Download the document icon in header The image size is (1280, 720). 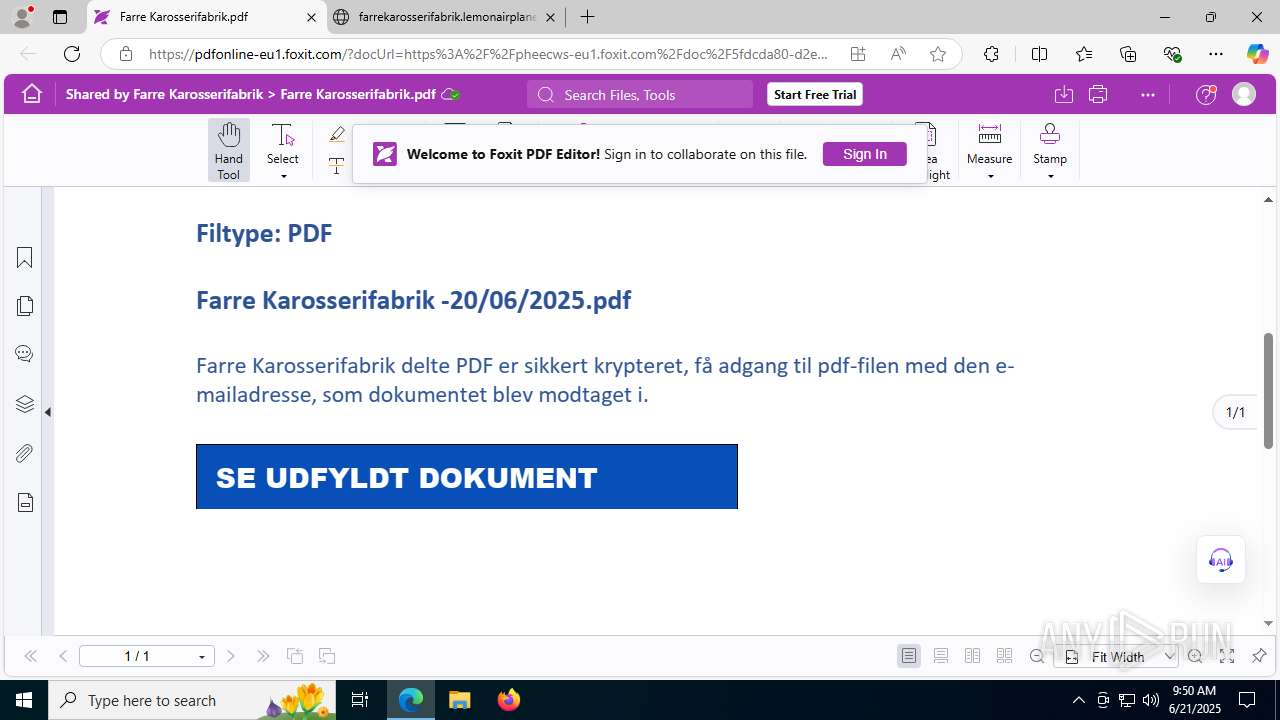coord(1064,95)
